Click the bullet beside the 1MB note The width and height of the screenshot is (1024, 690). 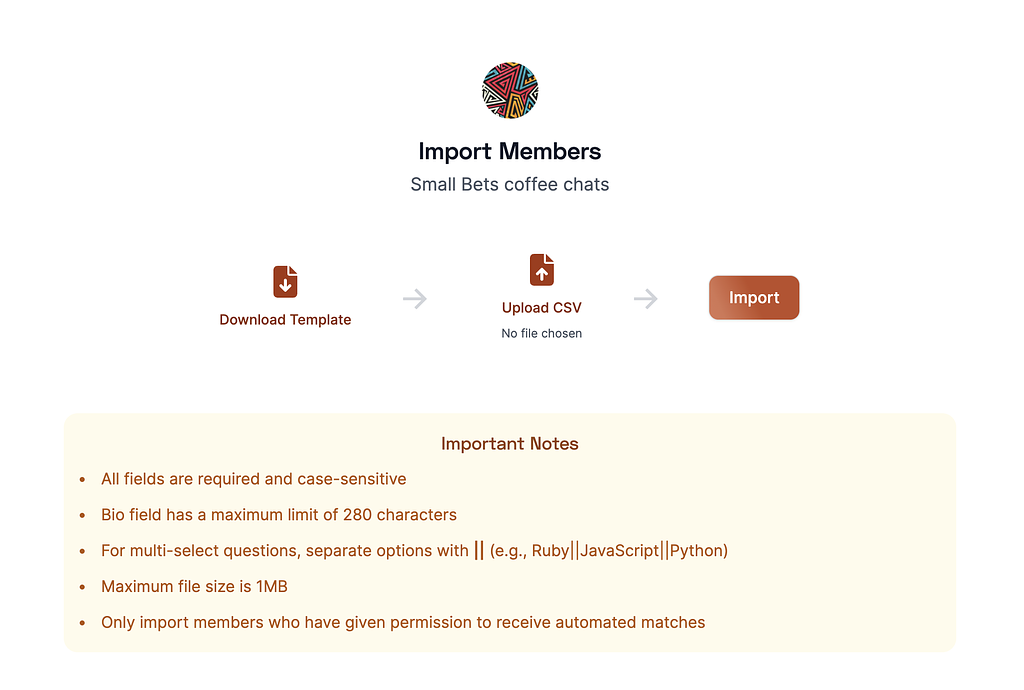[x=82, y=588]
